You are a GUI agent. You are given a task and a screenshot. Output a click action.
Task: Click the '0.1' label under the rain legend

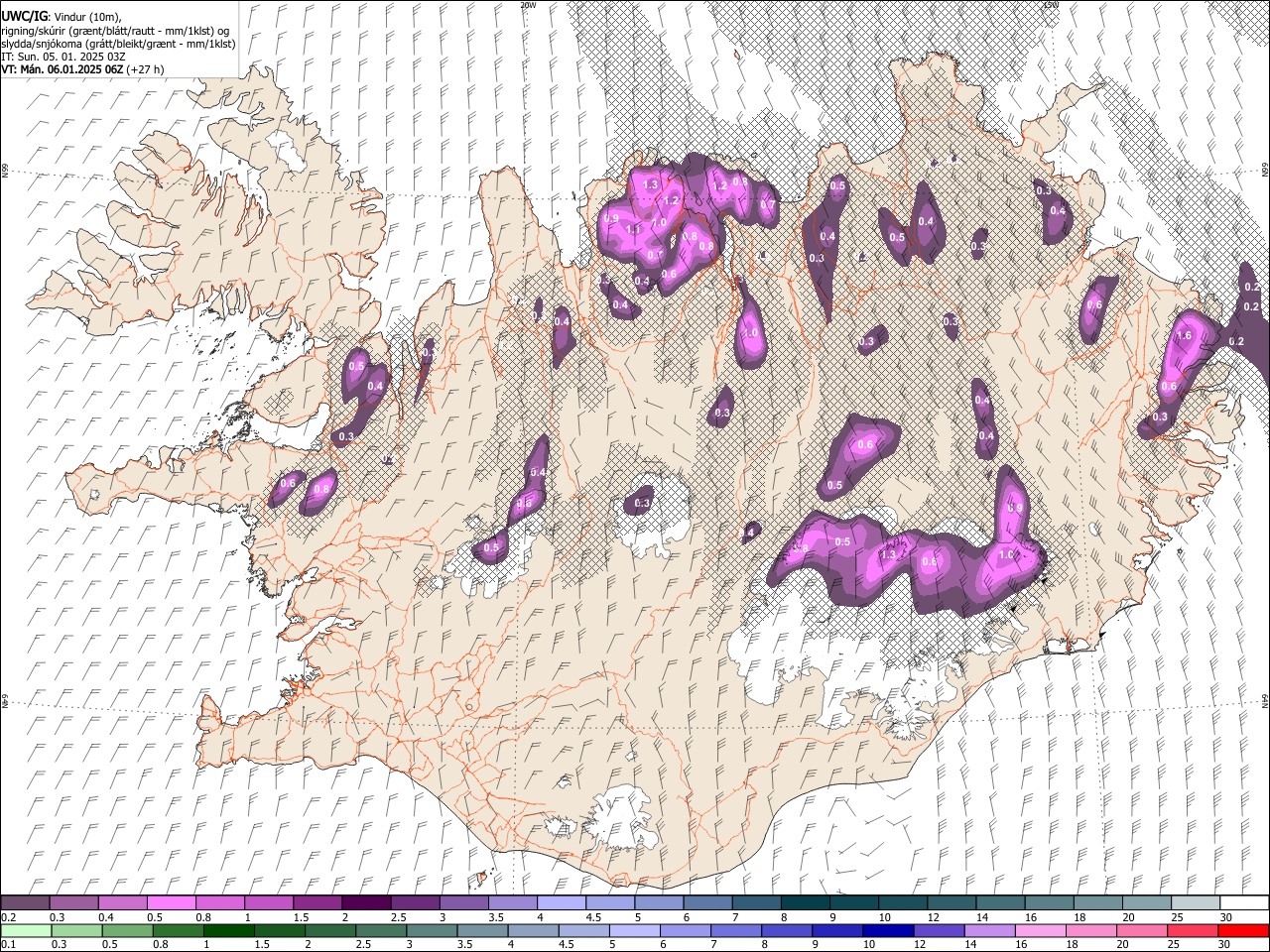pos(8,945)
